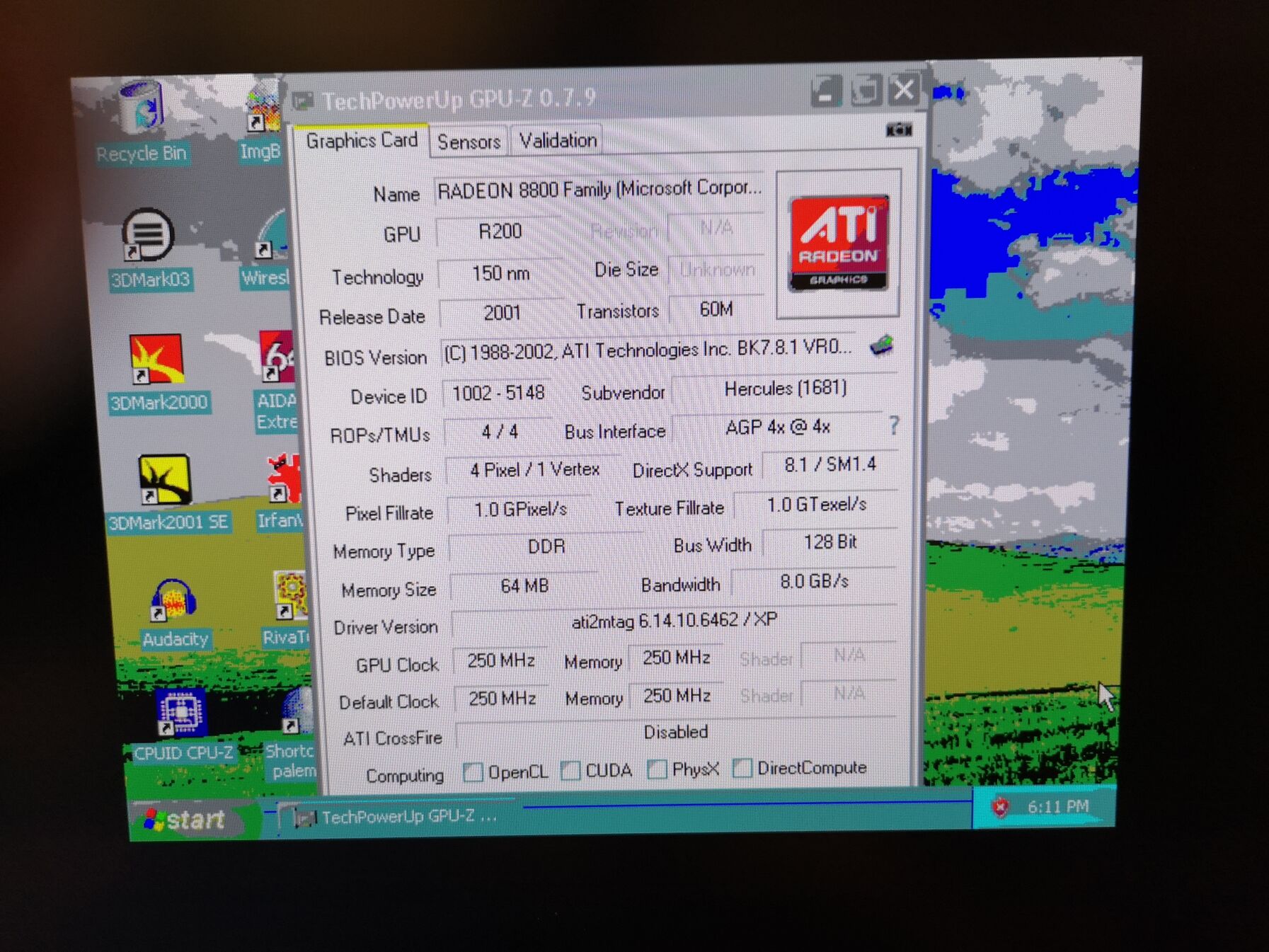Viewport: 1269px width, 952px height.
Task: Click the Die Size field Unknown
Action: point(717,269)
